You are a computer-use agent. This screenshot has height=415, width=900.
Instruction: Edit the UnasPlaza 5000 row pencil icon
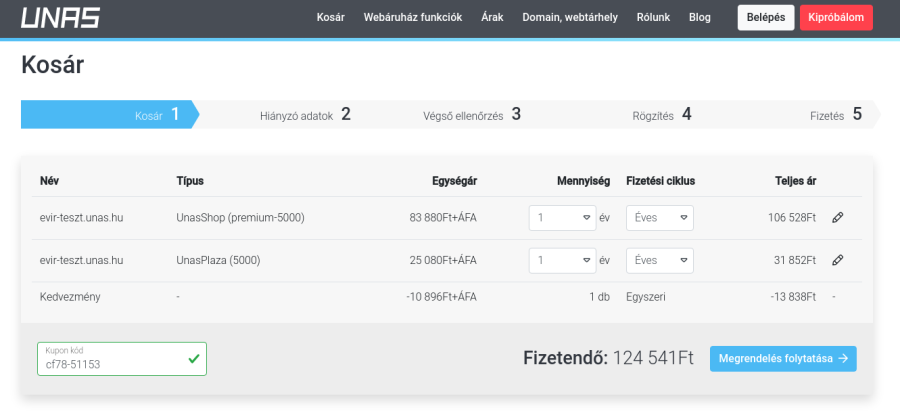click(838, 260)
